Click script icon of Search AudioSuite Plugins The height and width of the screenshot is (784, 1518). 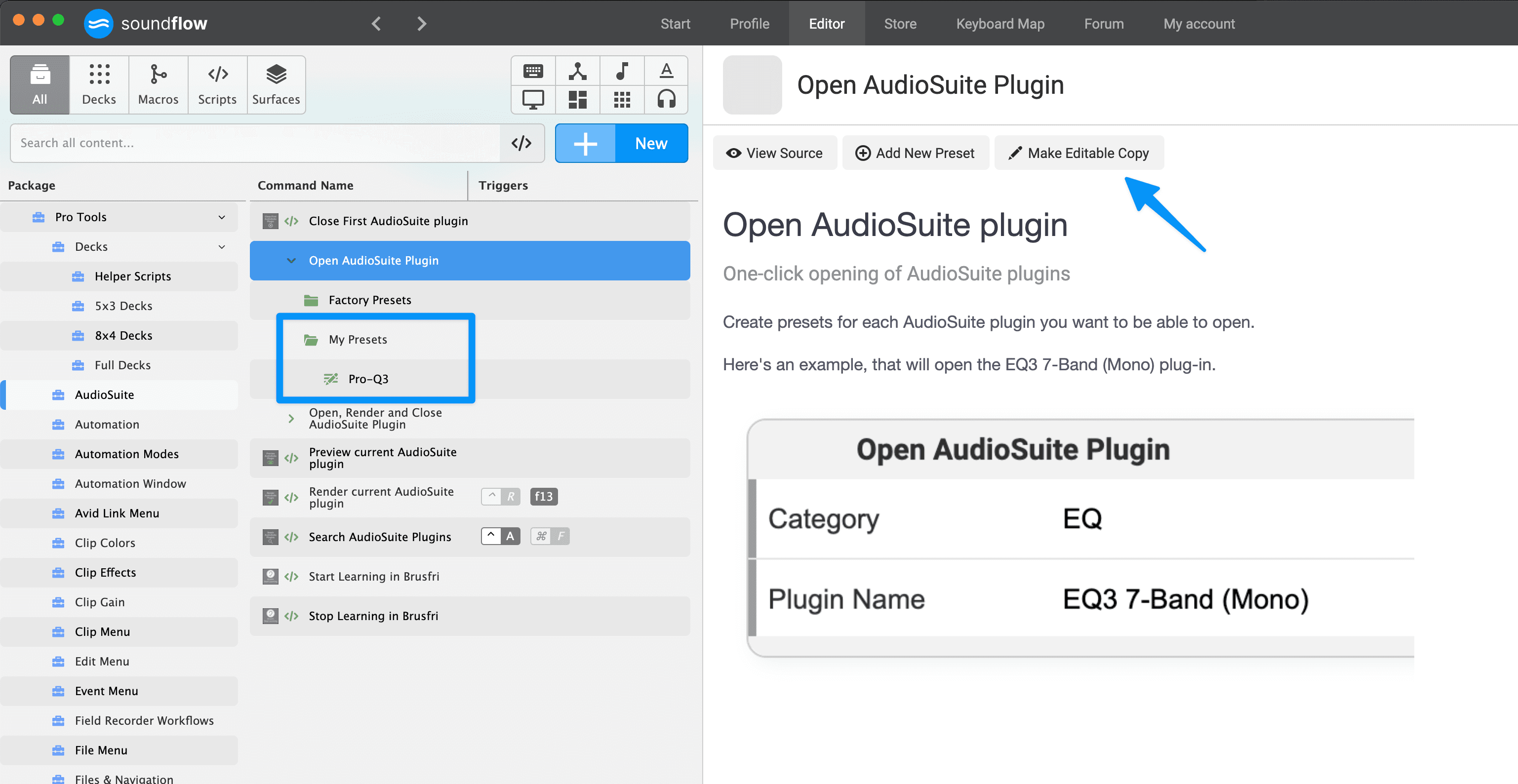click(x=291, y=537)
